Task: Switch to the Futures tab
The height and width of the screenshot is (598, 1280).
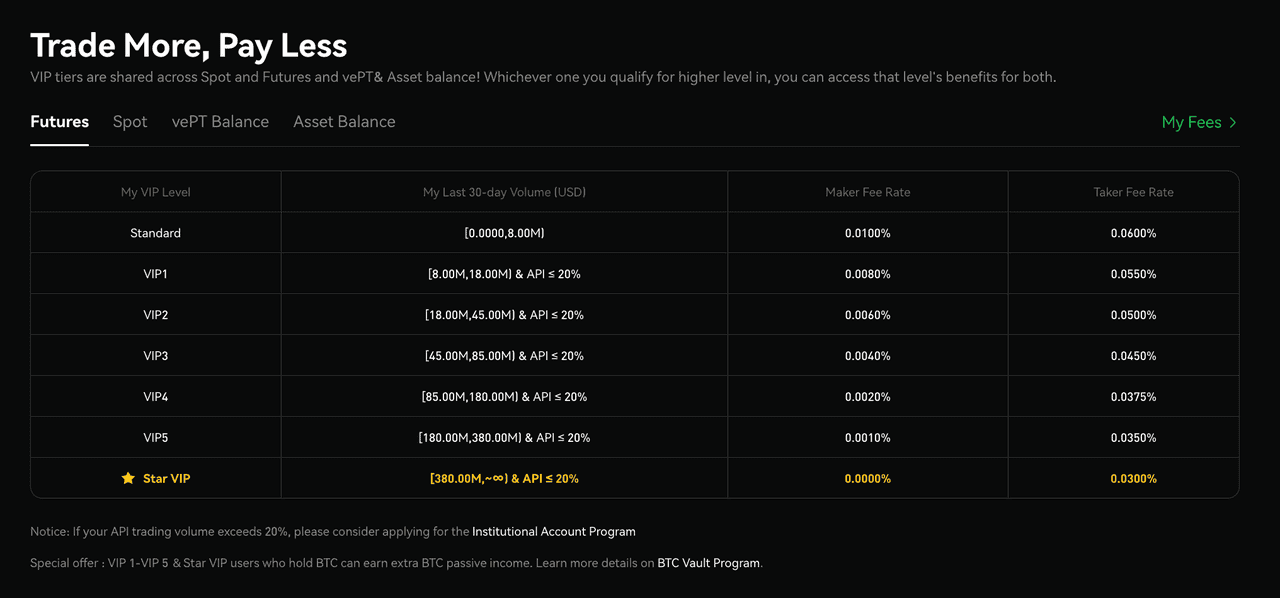Action: [59, 122]
